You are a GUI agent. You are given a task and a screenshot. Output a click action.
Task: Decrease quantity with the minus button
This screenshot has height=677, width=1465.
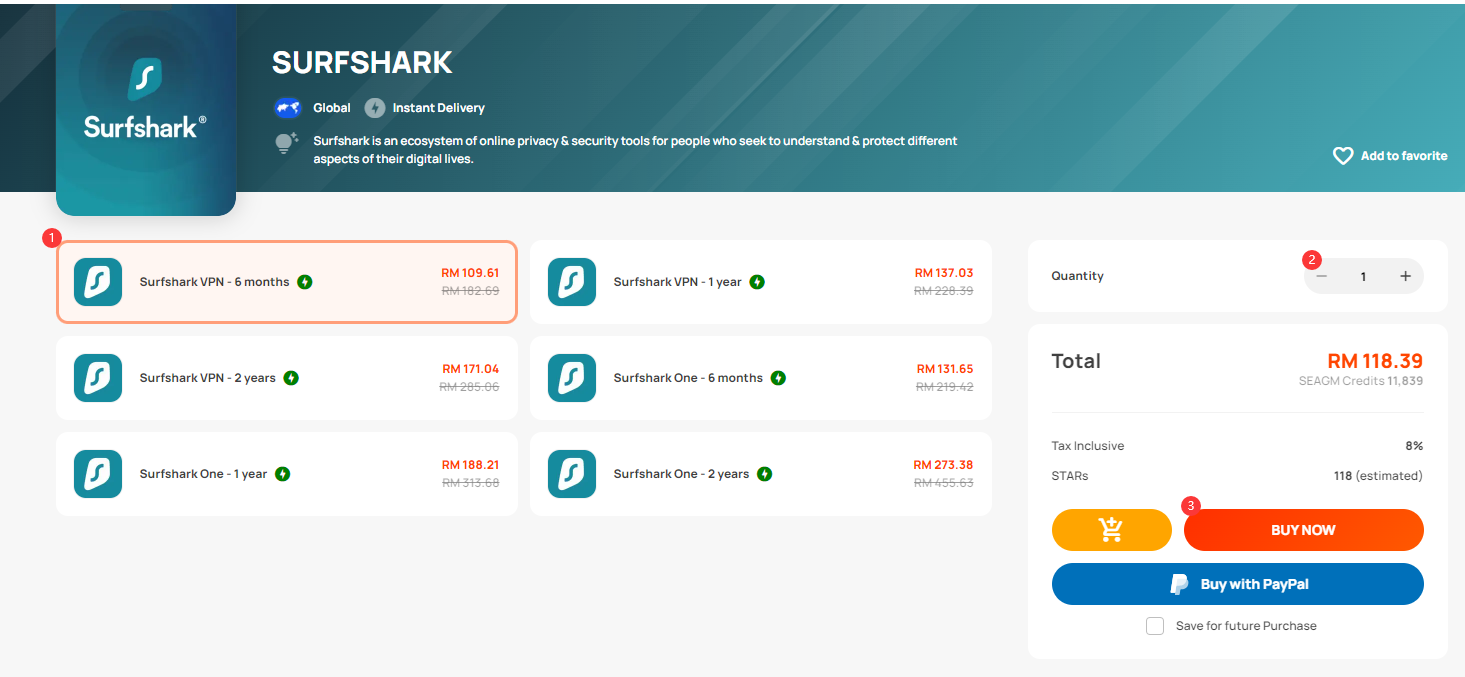(x=1321, y=276)
